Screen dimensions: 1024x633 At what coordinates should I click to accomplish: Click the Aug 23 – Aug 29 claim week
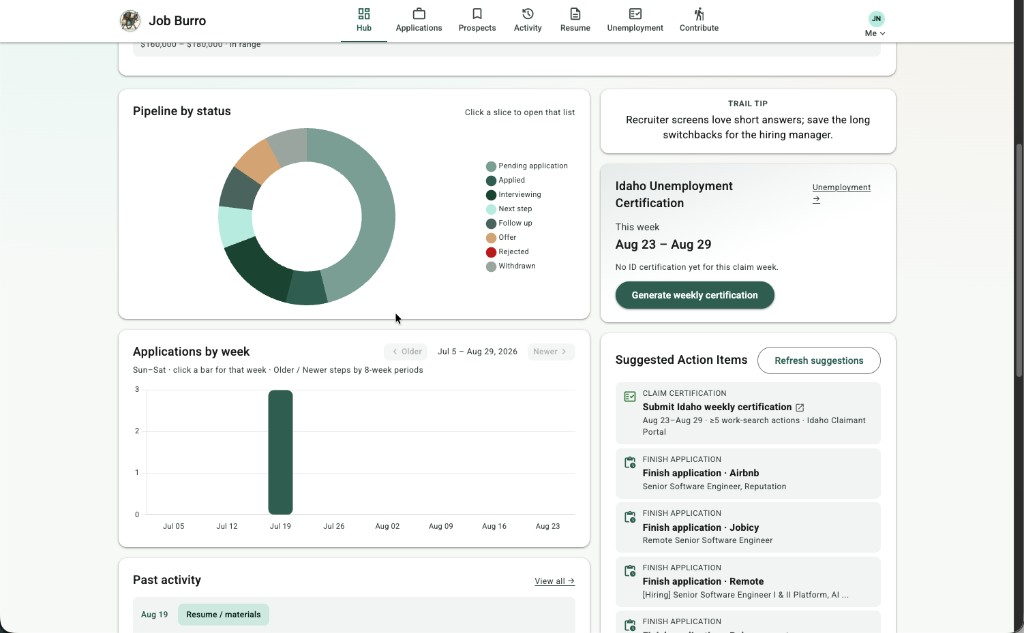[663, 244]
